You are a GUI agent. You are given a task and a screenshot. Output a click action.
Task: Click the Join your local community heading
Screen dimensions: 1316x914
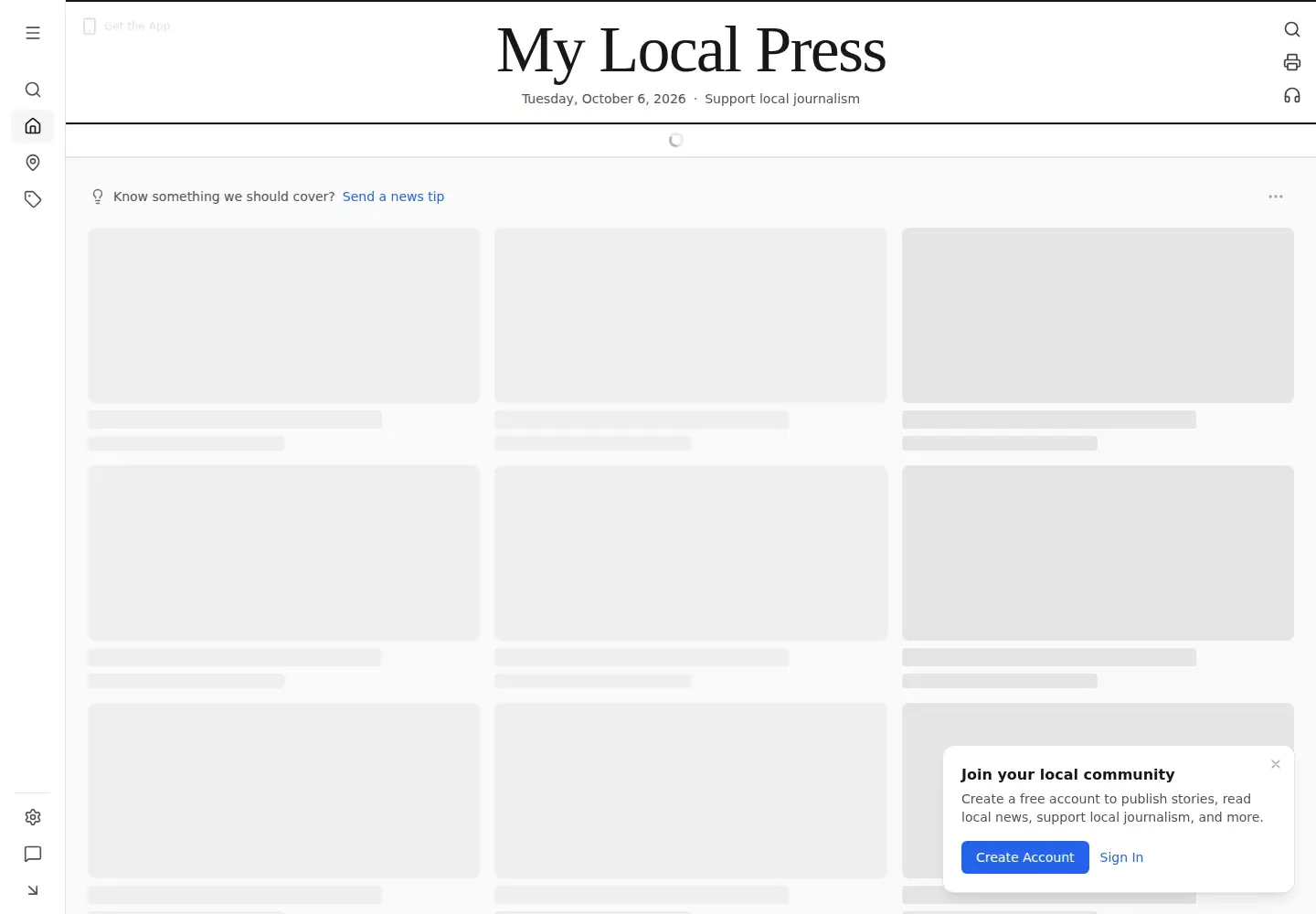coord(1067,774)
